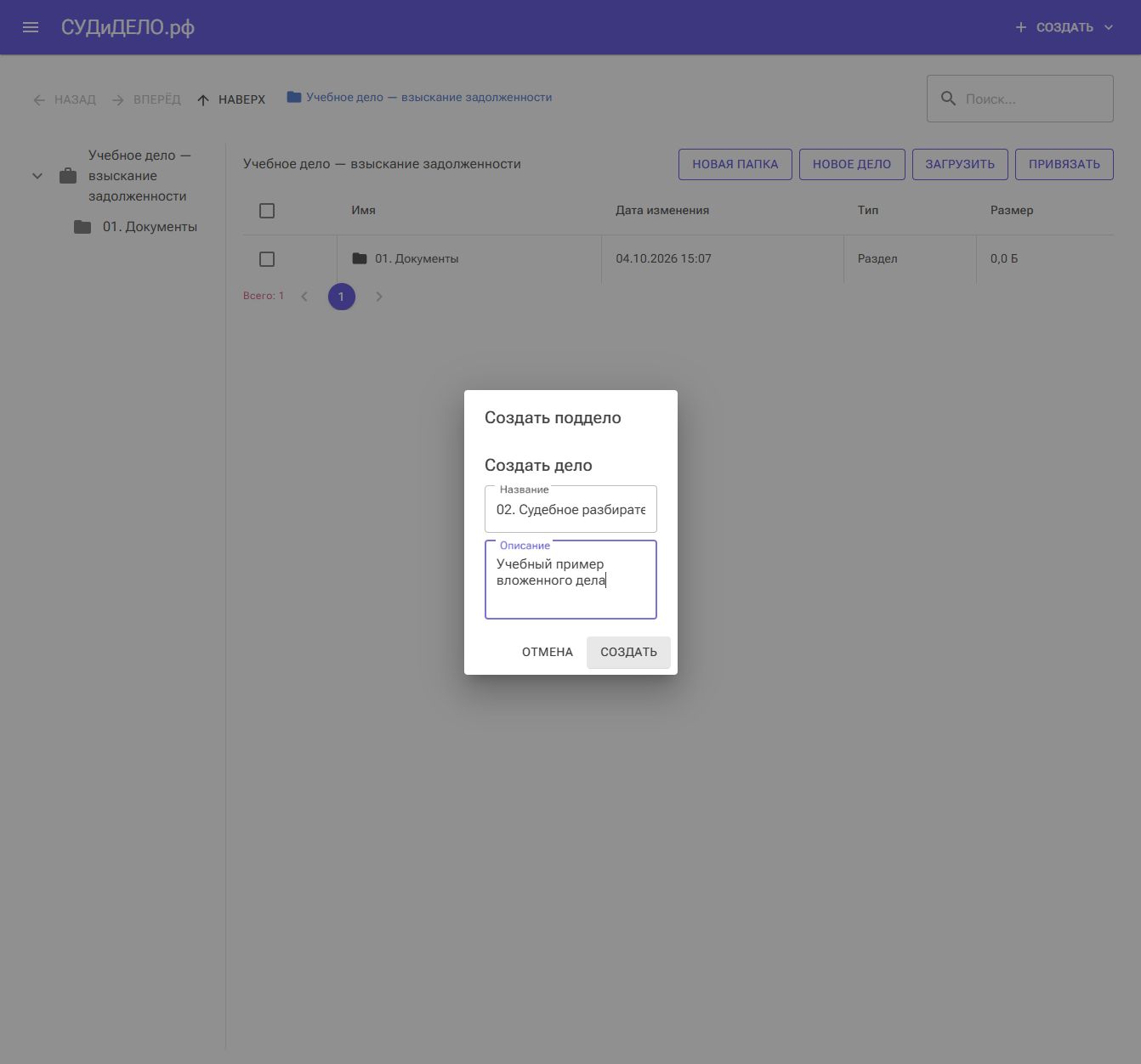
Task: Click the Описание textarea in dialog
Action: 570,580
